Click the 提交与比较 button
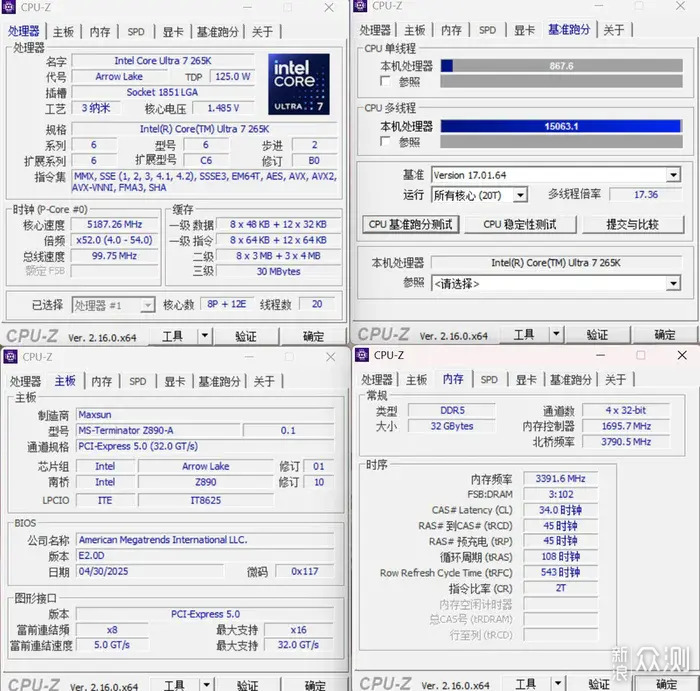The height and width of the screenshot is (691, 700). coord(633,224)
